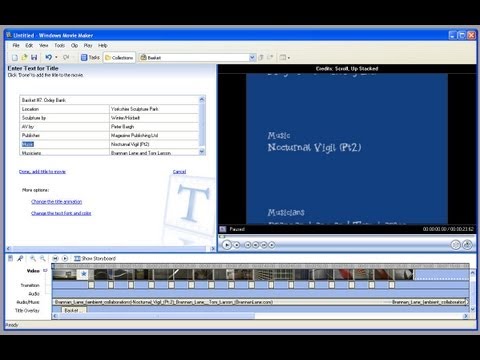
Task: Select the 'Publisher' credits cell
Action: [x=64, y=135]
